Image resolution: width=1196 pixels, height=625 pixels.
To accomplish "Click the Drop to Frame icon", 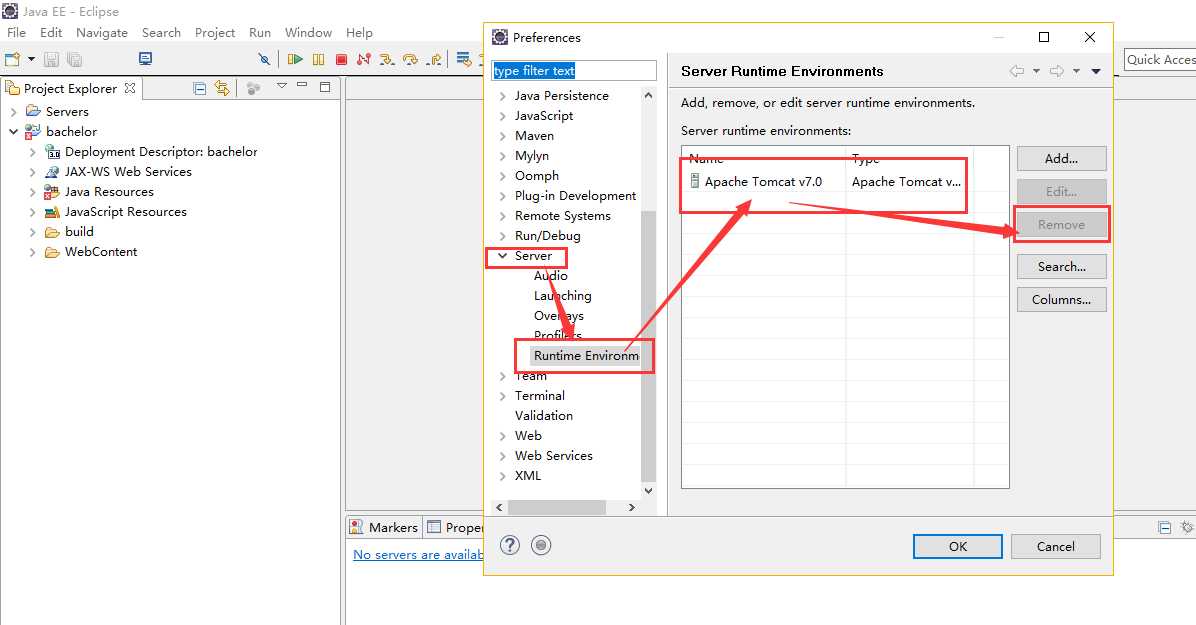I will pos(463,59).
